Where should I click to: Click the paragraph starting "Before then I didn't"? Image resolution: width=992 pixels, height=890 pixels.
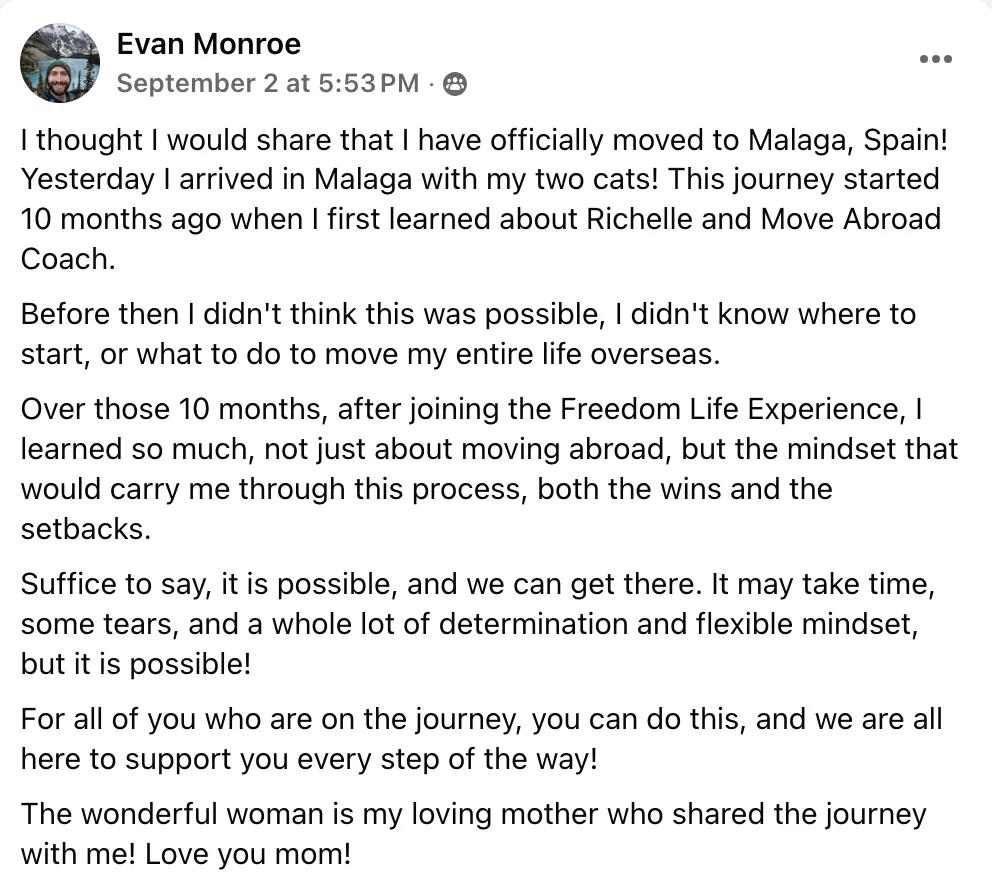468,333
